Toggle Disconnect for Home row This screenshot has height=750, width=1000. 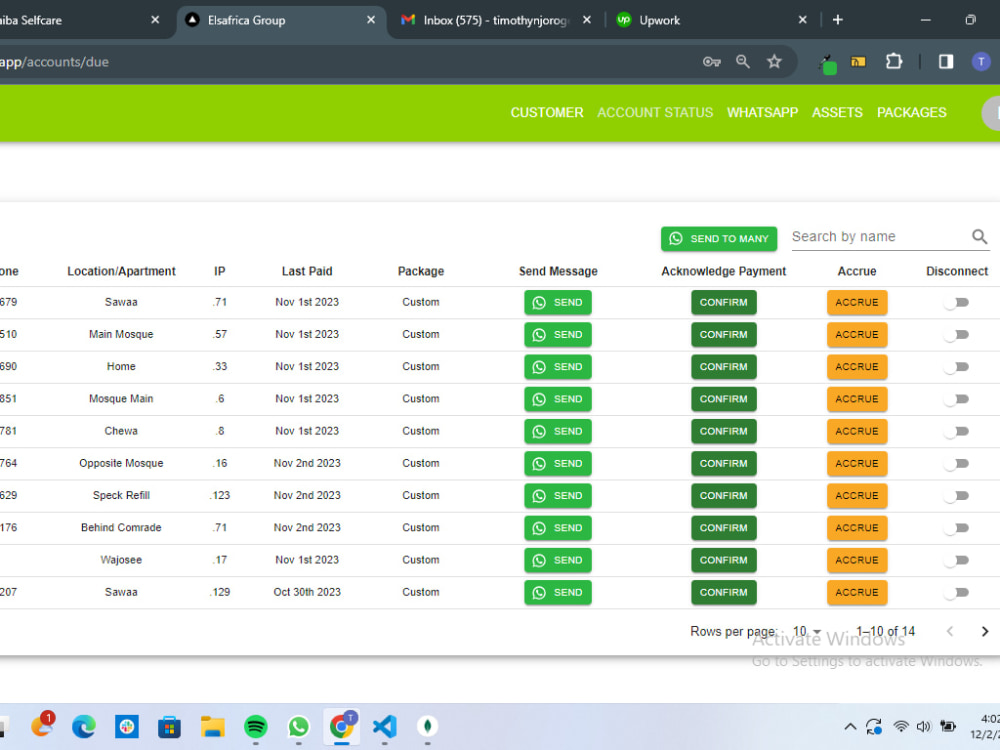pos(957,367)
